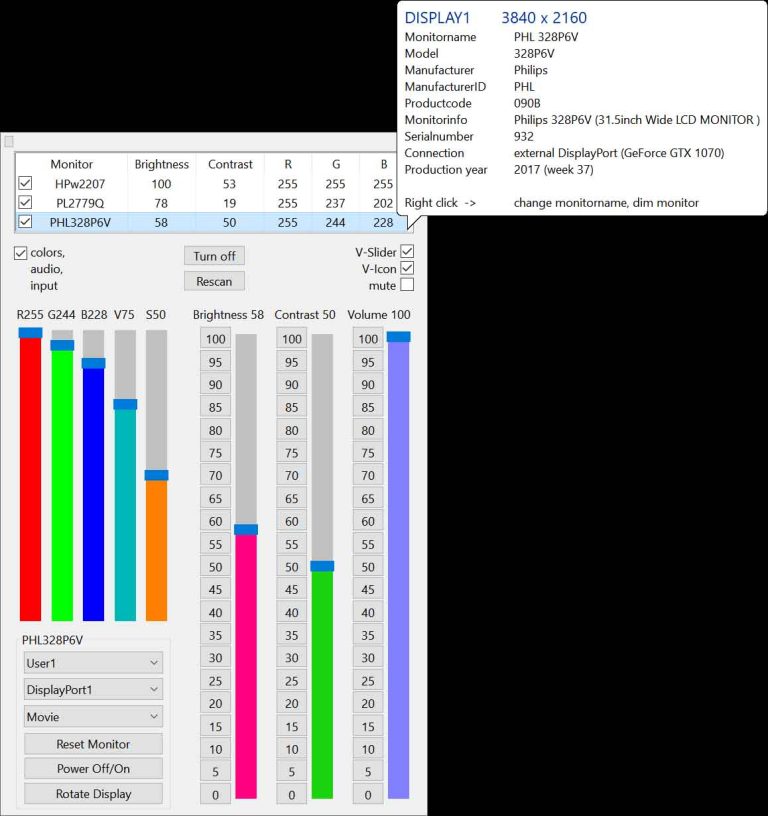Open the Movie mode dropdown
The width and height of the screenshot is (768, 816).
(x=93, y=717)
